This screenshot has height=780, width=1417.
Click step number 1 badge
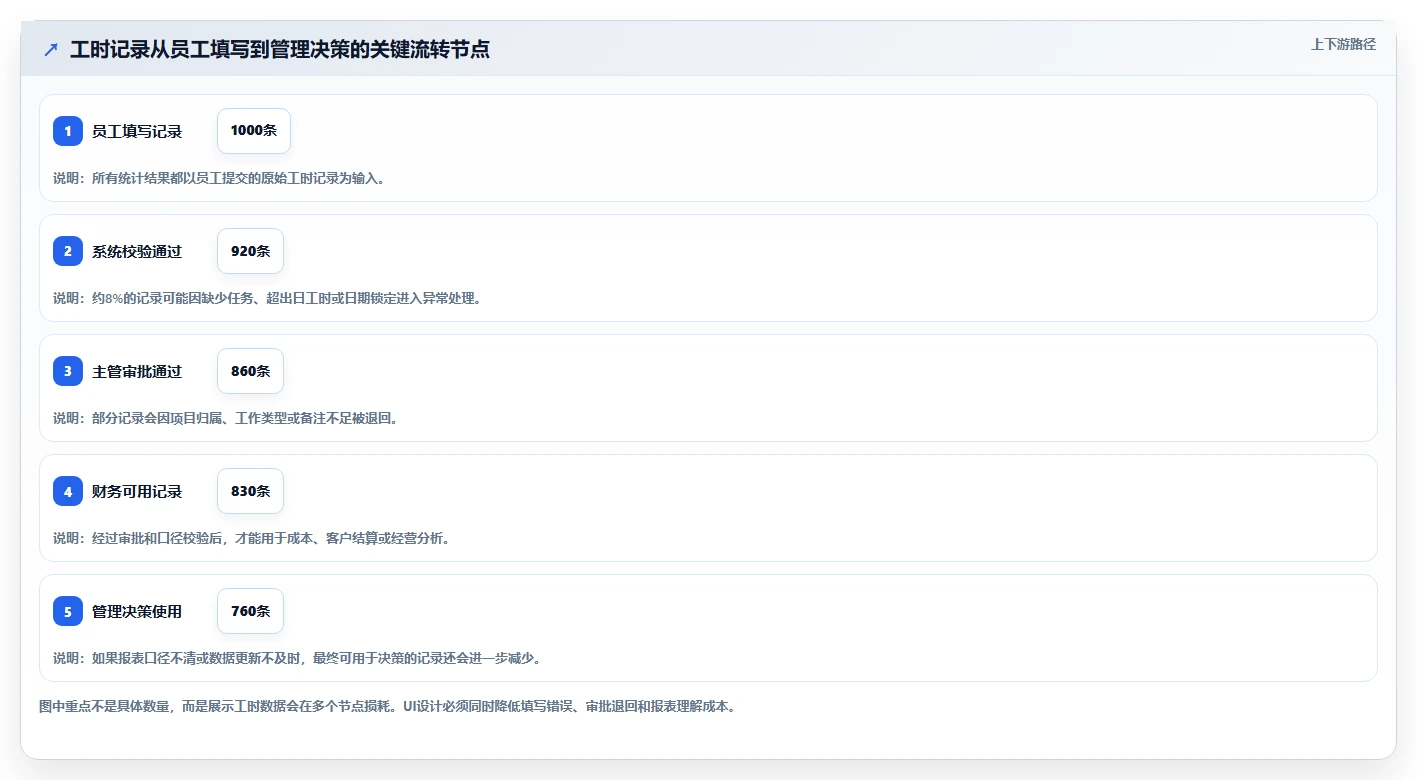coord(68,131)
